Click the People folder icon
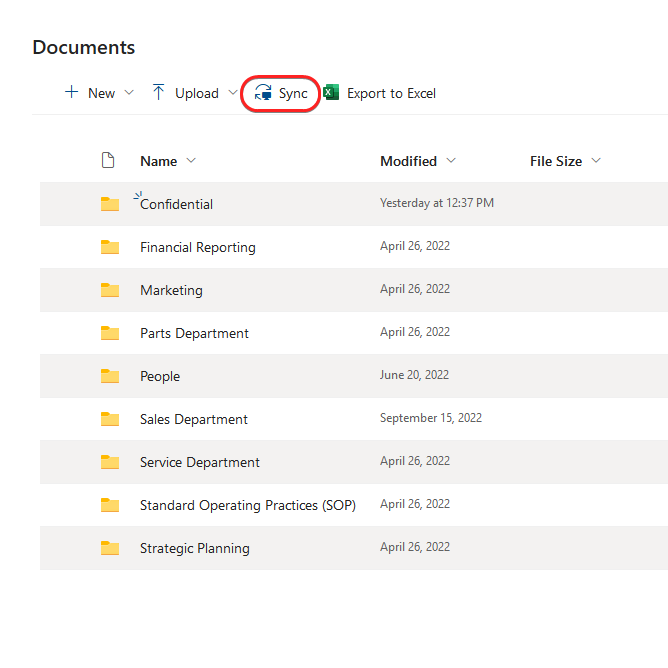Screen dimensions: 668x668 coord(110,376)
